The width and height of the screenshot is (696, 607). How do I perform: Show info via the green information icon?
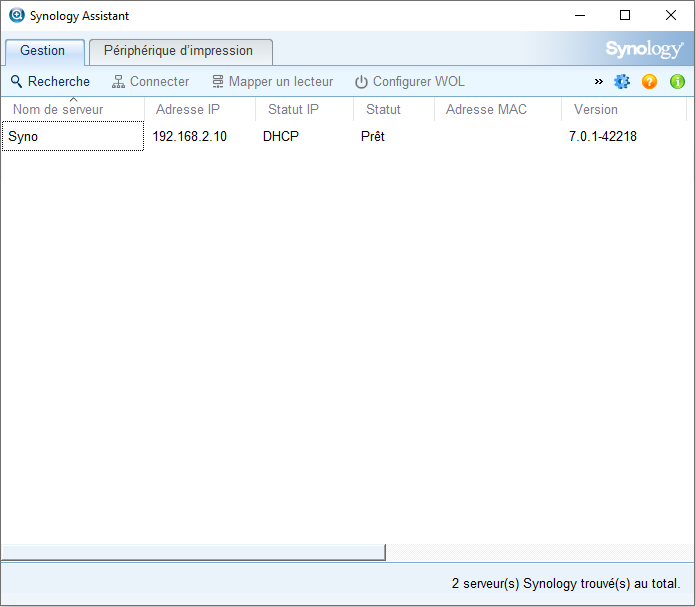pos(678,82)
